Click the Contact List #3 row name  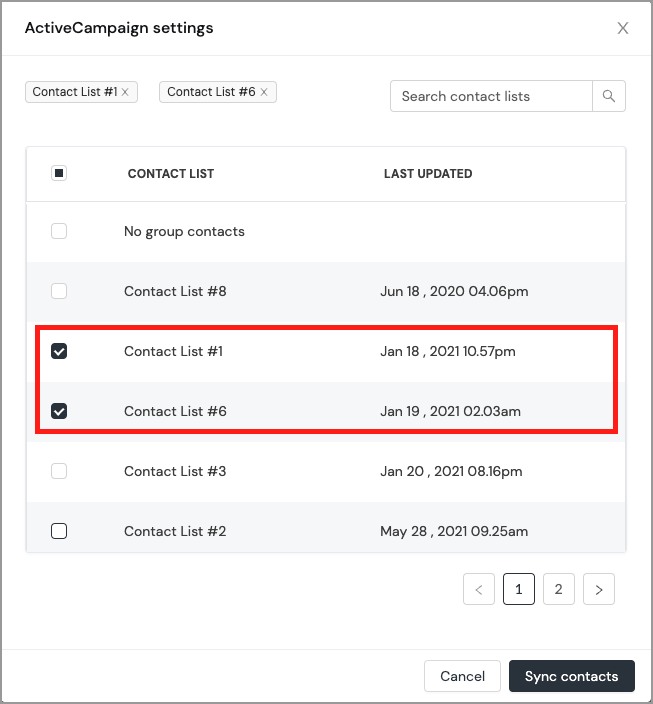175,471
